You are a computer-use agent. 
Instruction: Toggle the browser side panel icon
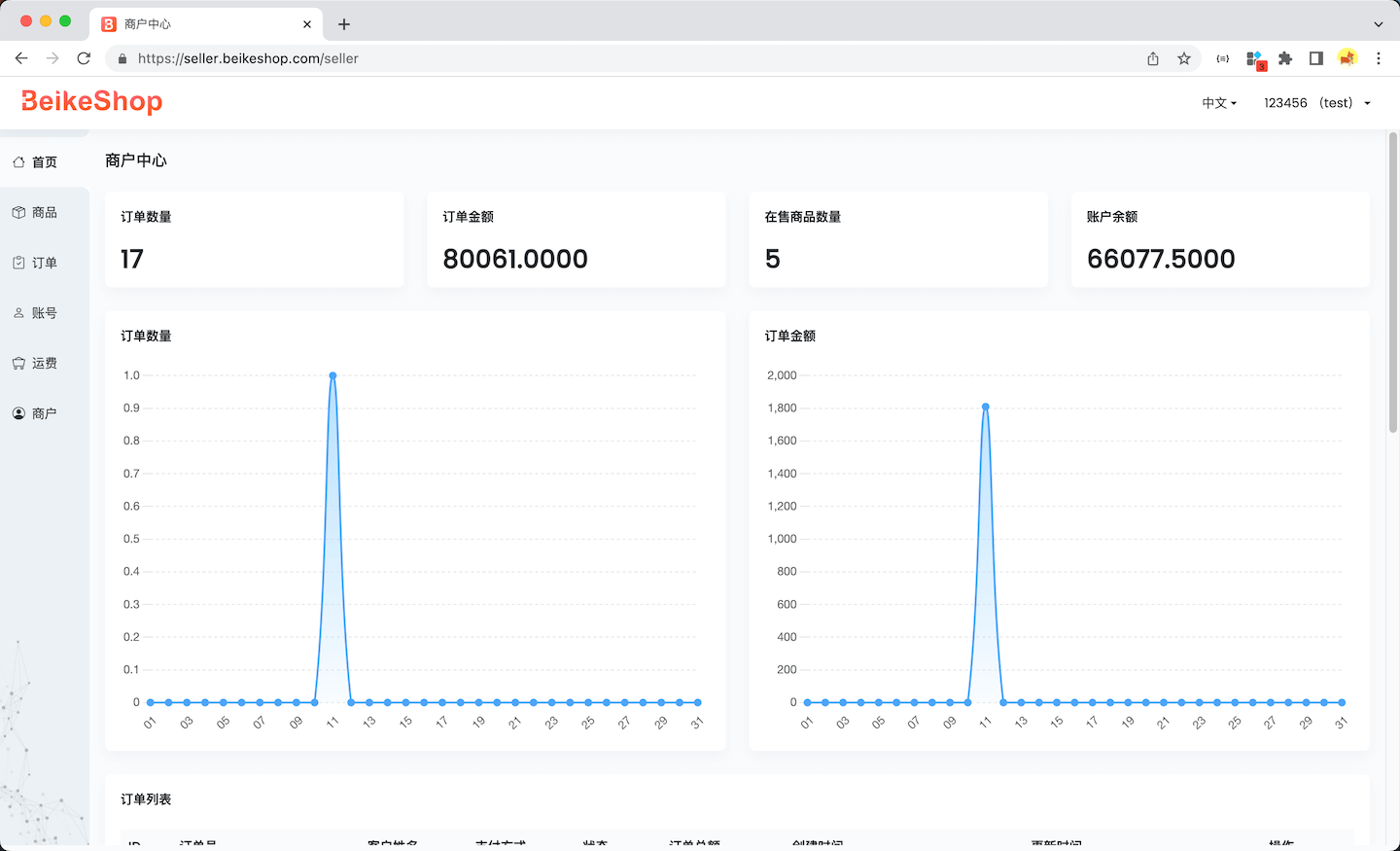pyautogui.click(x=1316, y=58)
